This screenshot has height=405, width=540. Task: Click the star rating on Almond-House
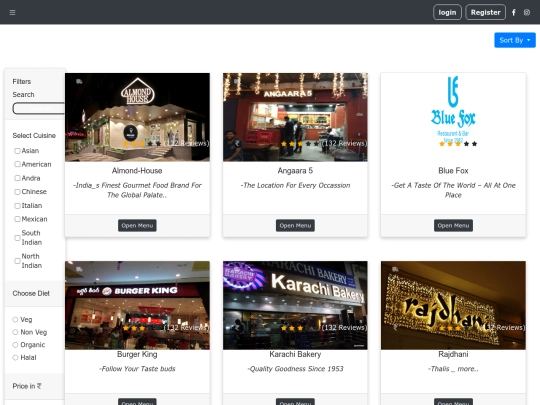point(142,144)
